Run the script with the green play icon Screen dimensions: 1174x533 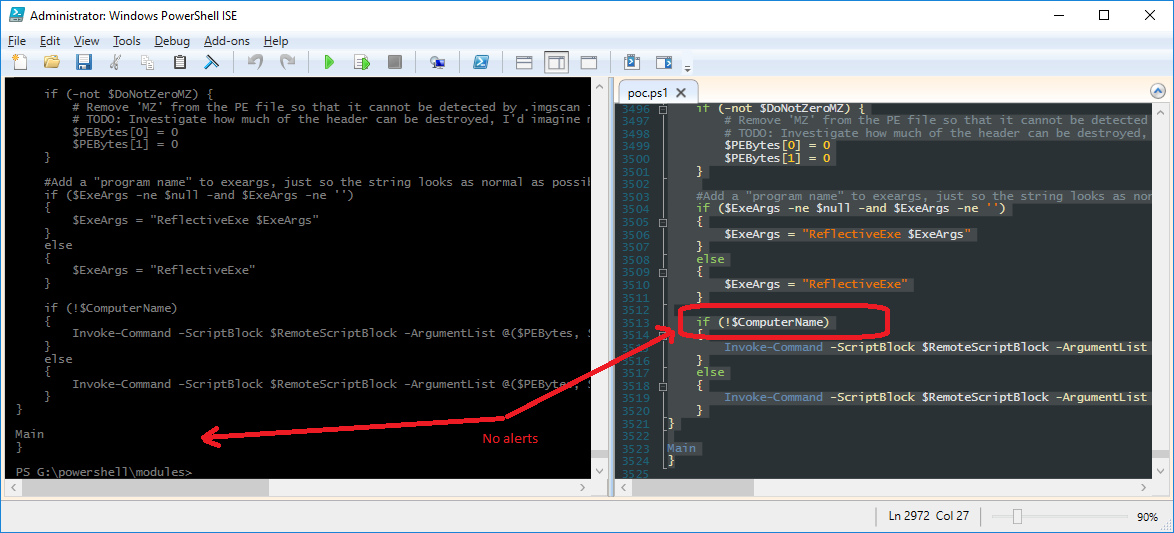coord(329,62)
